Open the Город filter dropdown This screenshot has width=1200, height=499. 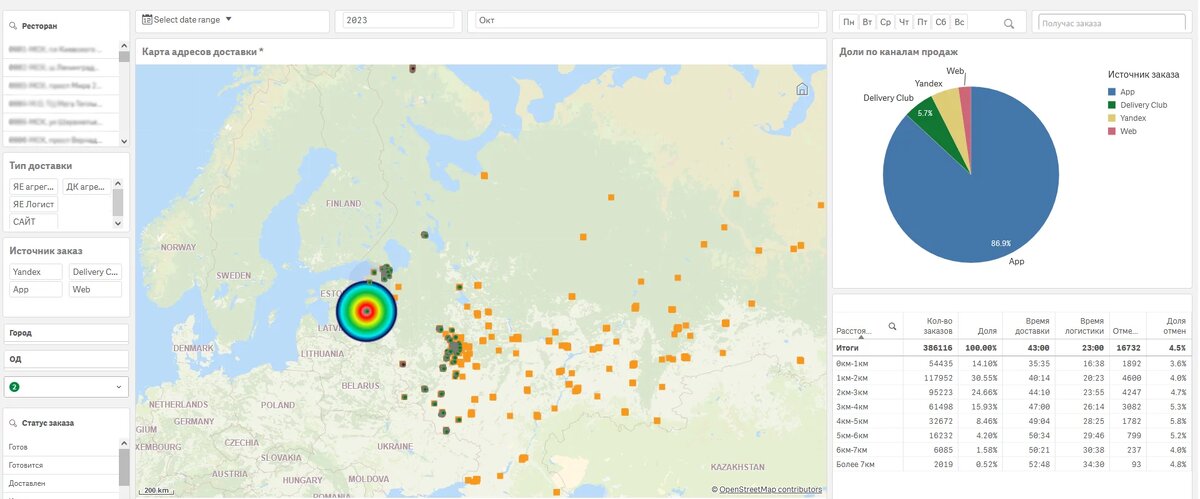66,332
